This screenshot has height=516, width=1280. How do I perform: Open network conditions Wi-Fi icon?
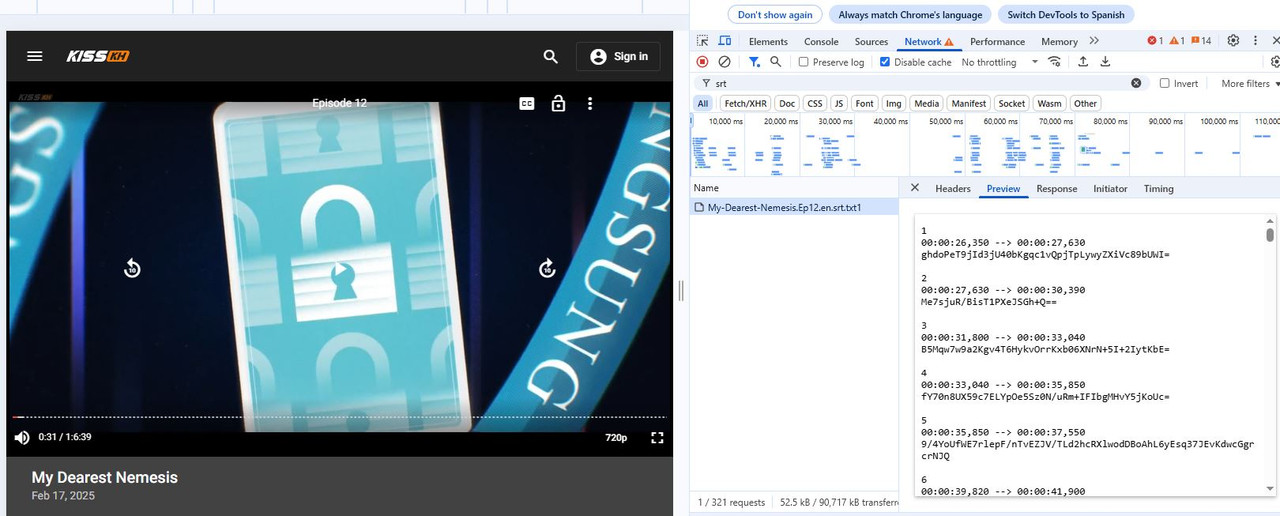click(x=1054, y=62)
